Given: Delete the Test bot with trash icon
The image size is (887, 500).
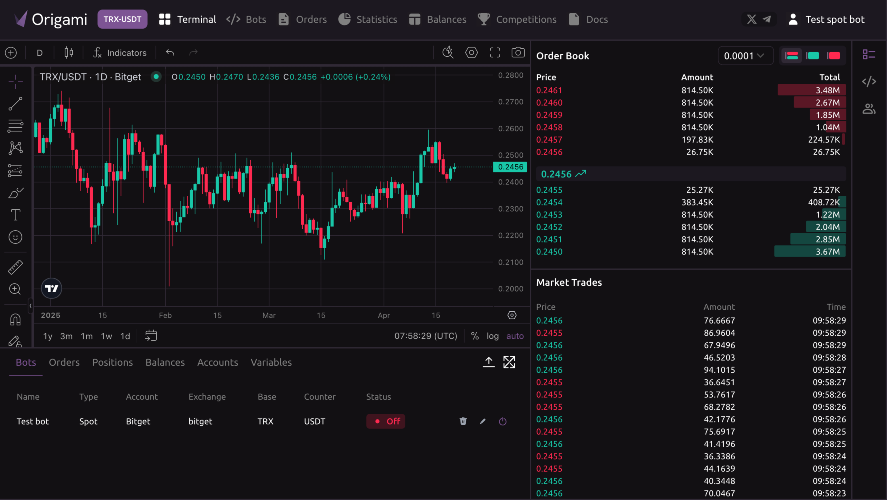Looking at the screenshot, I should (463, 421).
